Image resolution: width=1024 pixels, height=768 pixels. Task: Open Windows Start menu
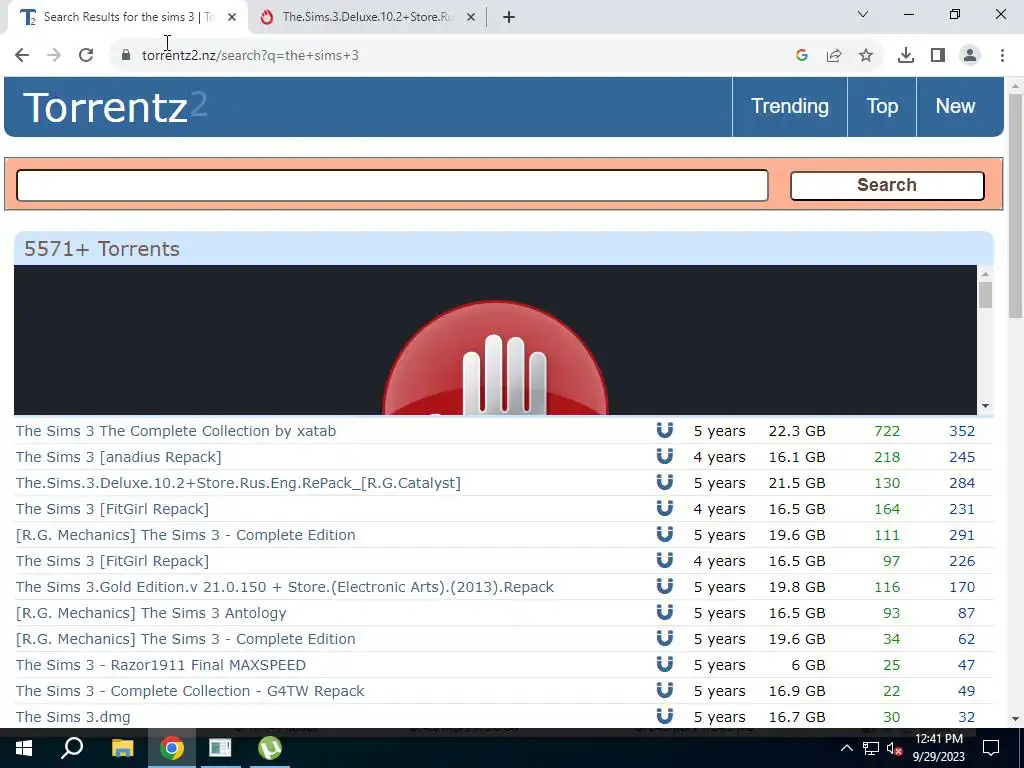(24, 748)
